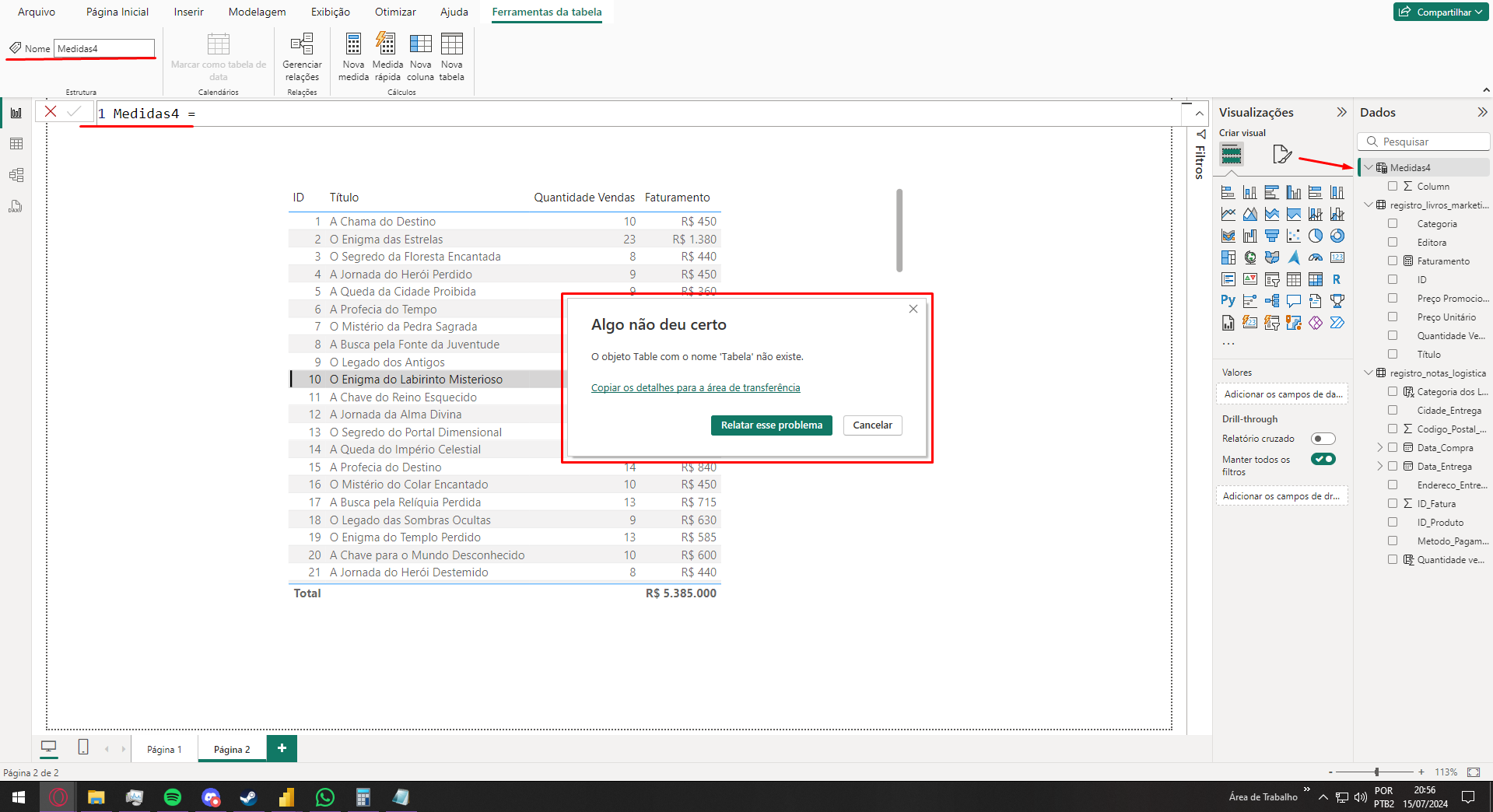Image resolution: width=1493 pixels, height=812 pixels.
Task: Click the Nome input field
Action: pos(104,48)
